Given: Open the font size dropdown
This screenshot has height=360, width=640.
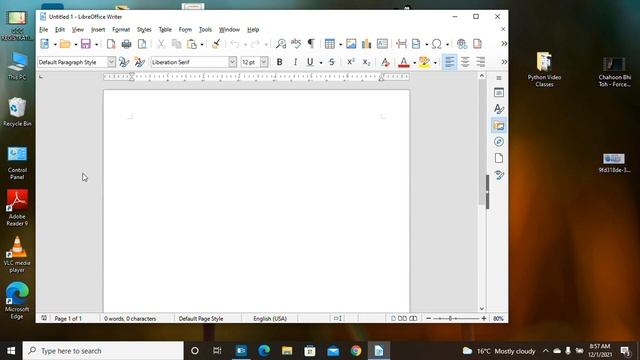Looking at the screenshot, I should click(x=264, y=62).
